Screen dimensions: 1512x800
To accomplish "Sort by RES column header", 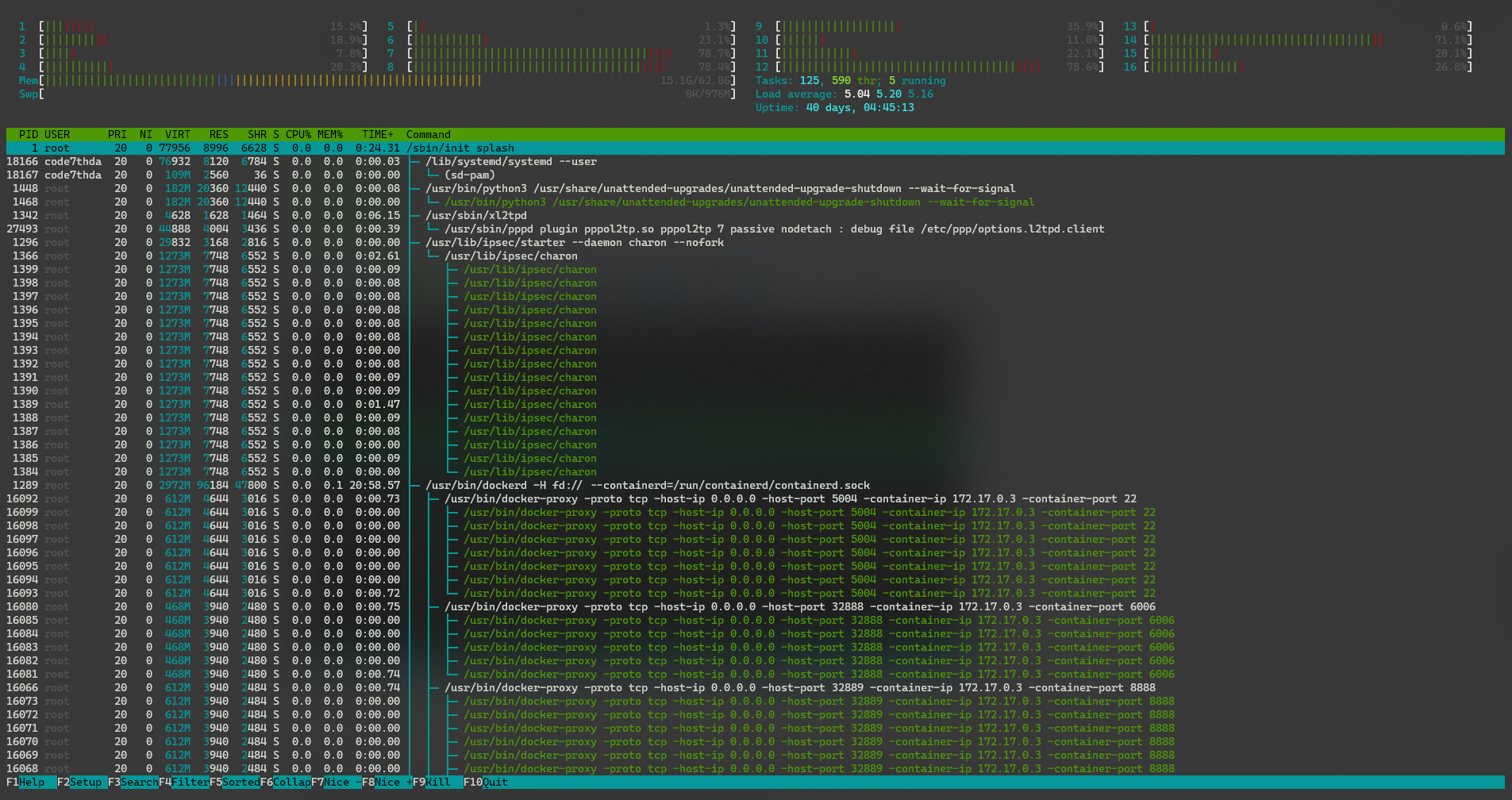I will point(219,134).
